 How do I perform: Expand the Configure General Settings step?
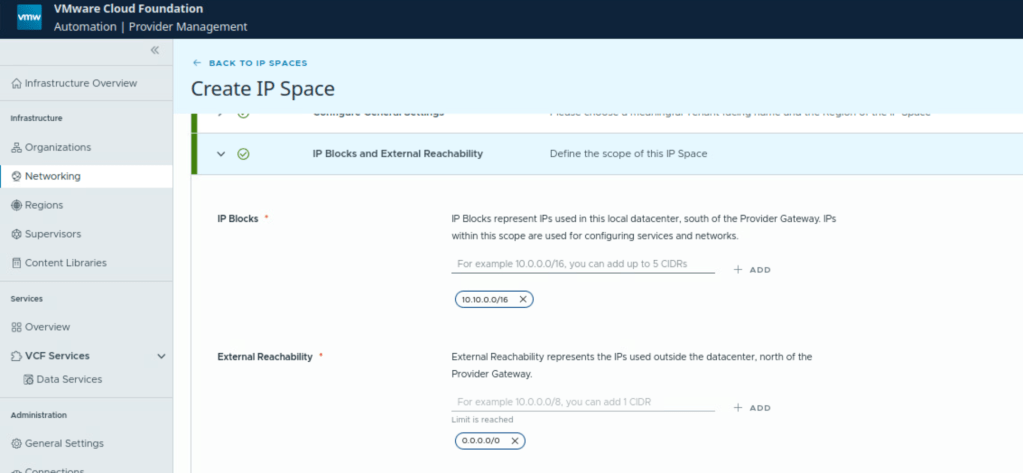[x=221, y=114]
